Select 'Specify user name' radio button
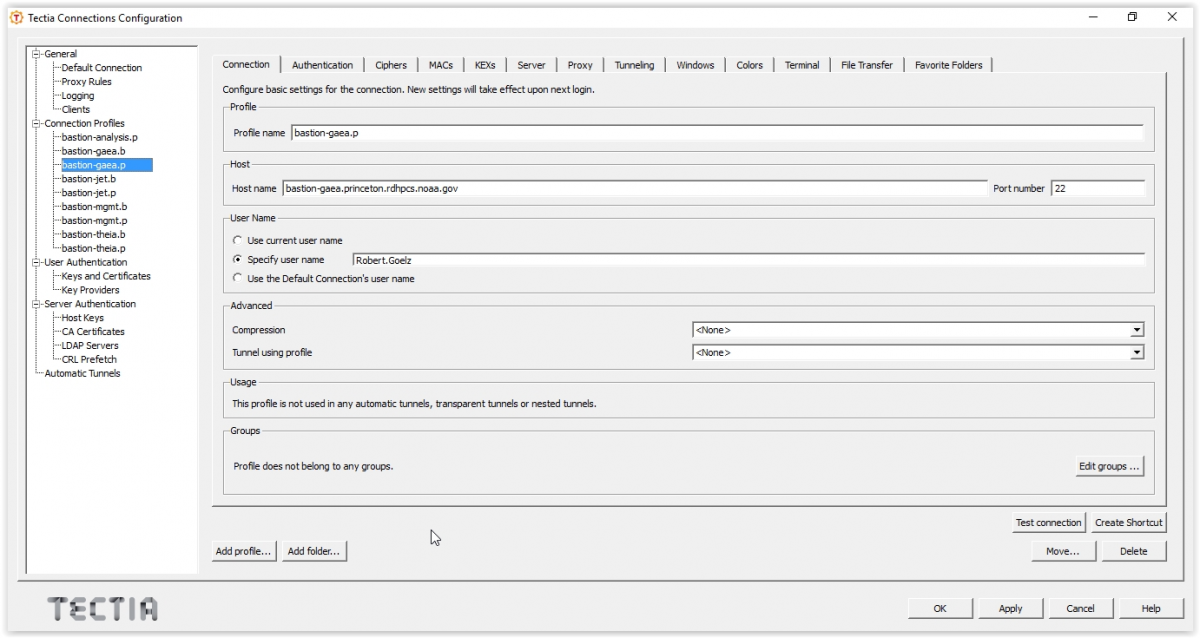This screenshot has width=1200, height=638. 237,259
